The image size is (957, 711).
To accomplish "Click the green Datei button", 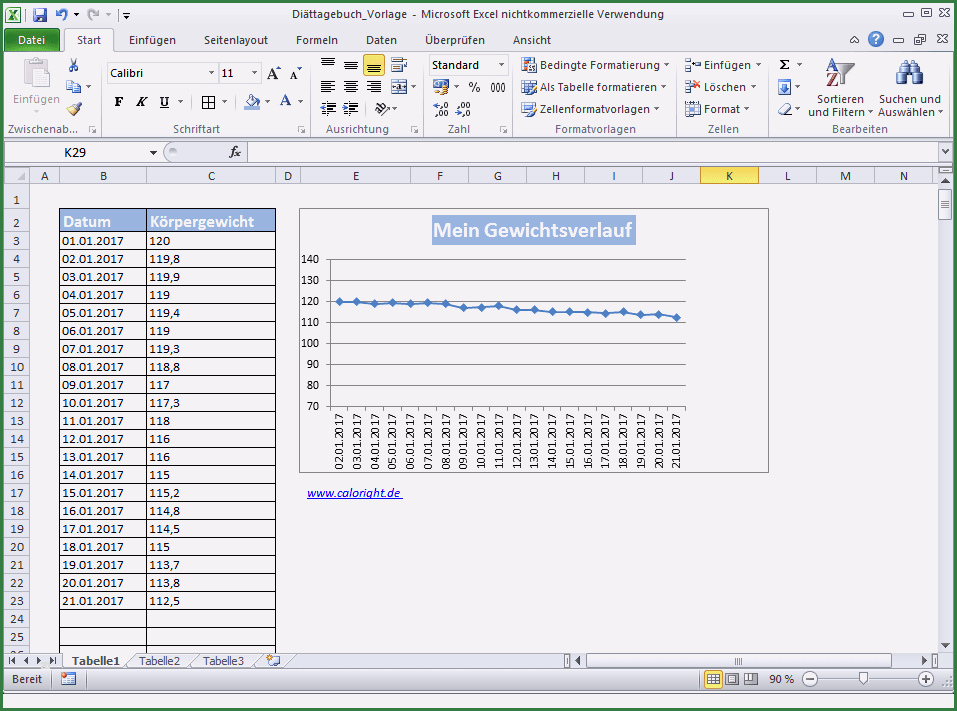I will click(31, 40).
